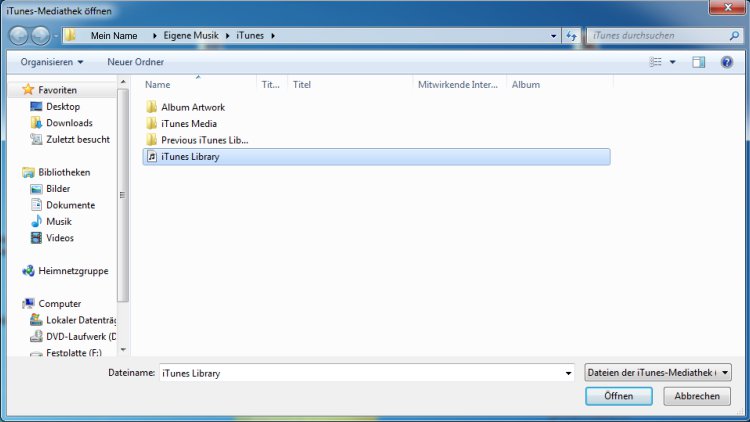
Task: Click the sidebar scrollbar down arrow
Action: pos(123,350)
